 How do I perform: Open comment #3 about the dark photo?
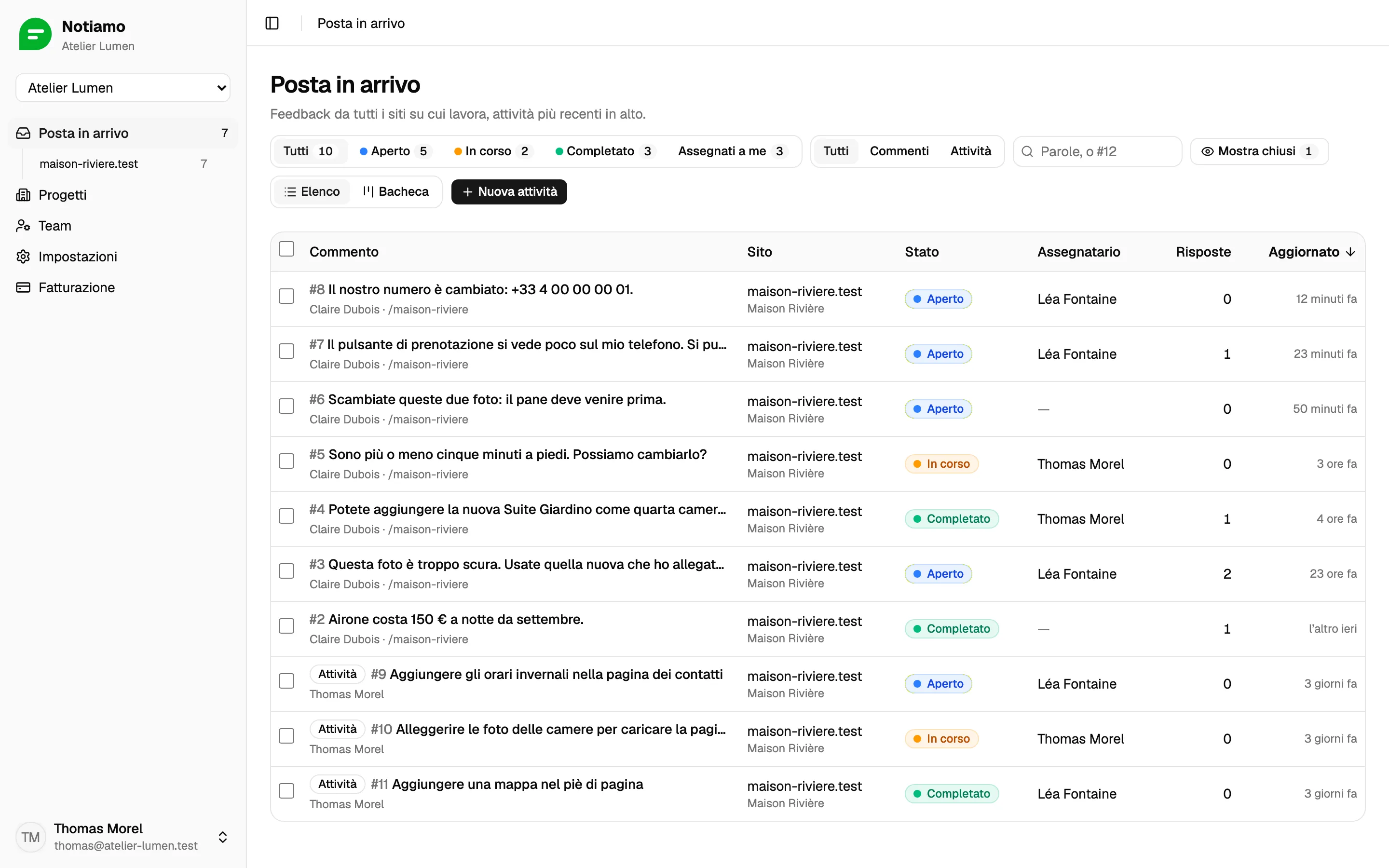coord(517,564)
